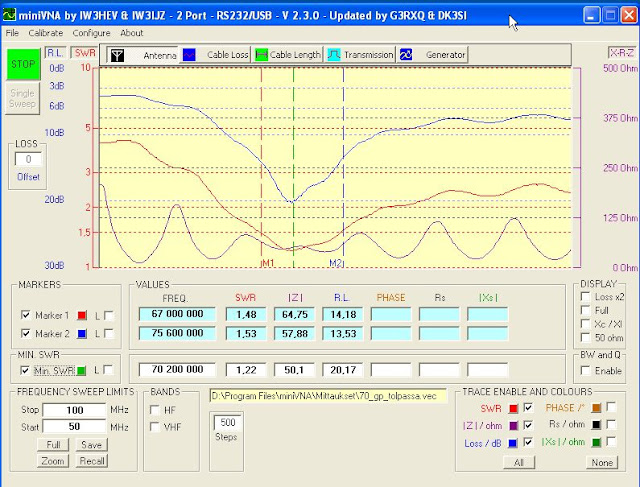Click Marker 2 blue colour swatch

point(82,334)
